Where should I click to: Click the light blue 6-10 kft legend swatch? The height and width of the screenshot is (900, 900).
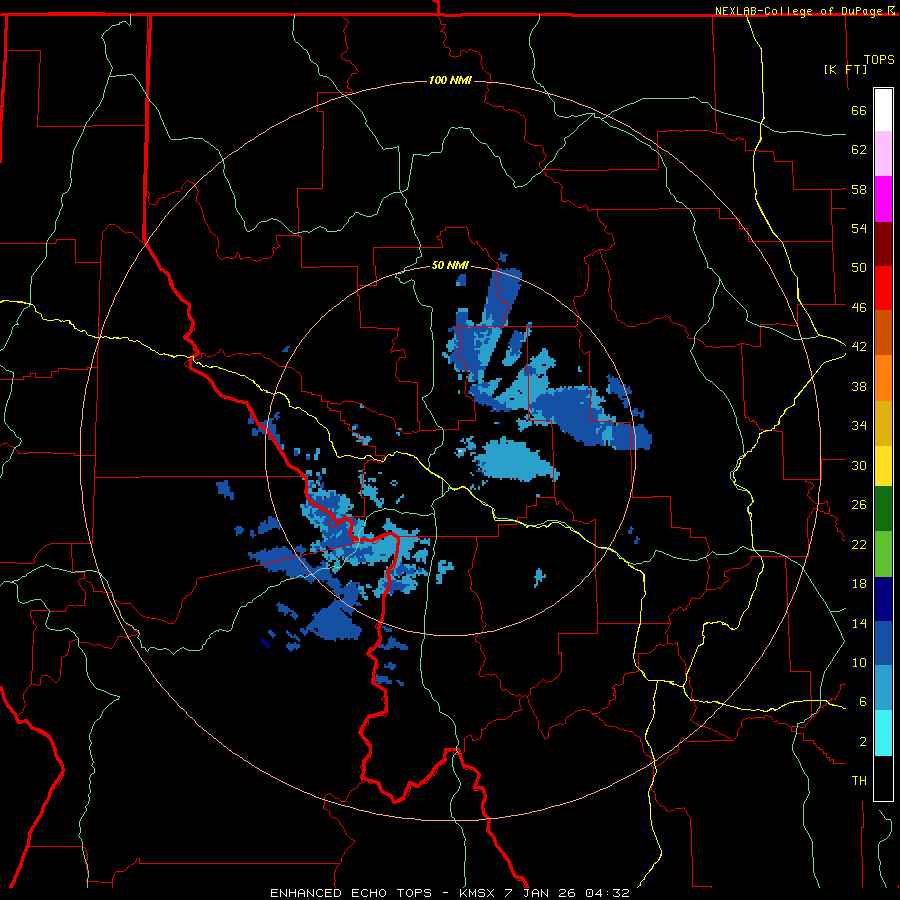pyautogui.click(x=883, y=688)
